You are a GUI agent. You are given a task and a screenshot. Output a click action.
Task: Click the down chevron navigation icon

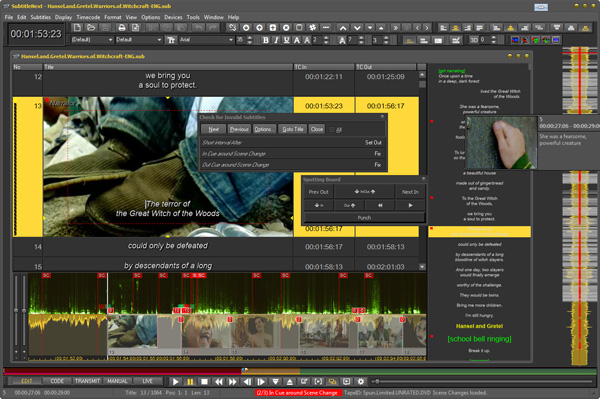357,28
